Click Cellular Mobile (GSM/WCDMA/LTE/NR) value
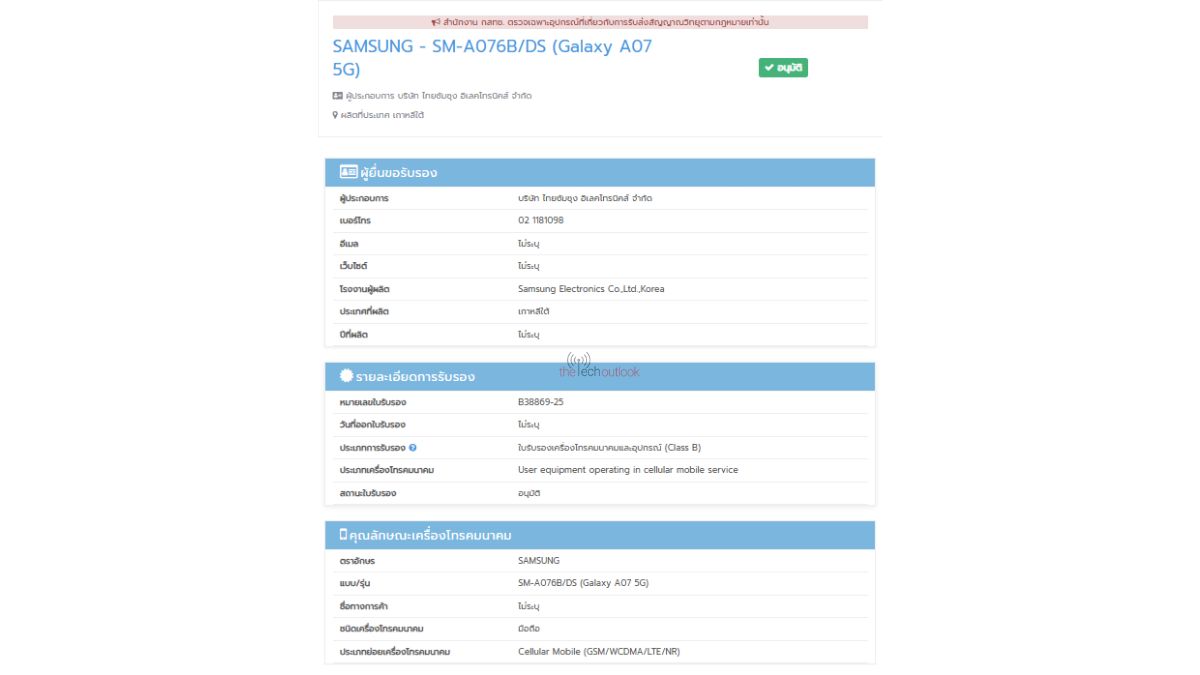Screen dimensions: 1200x675 tap(599, 652)
